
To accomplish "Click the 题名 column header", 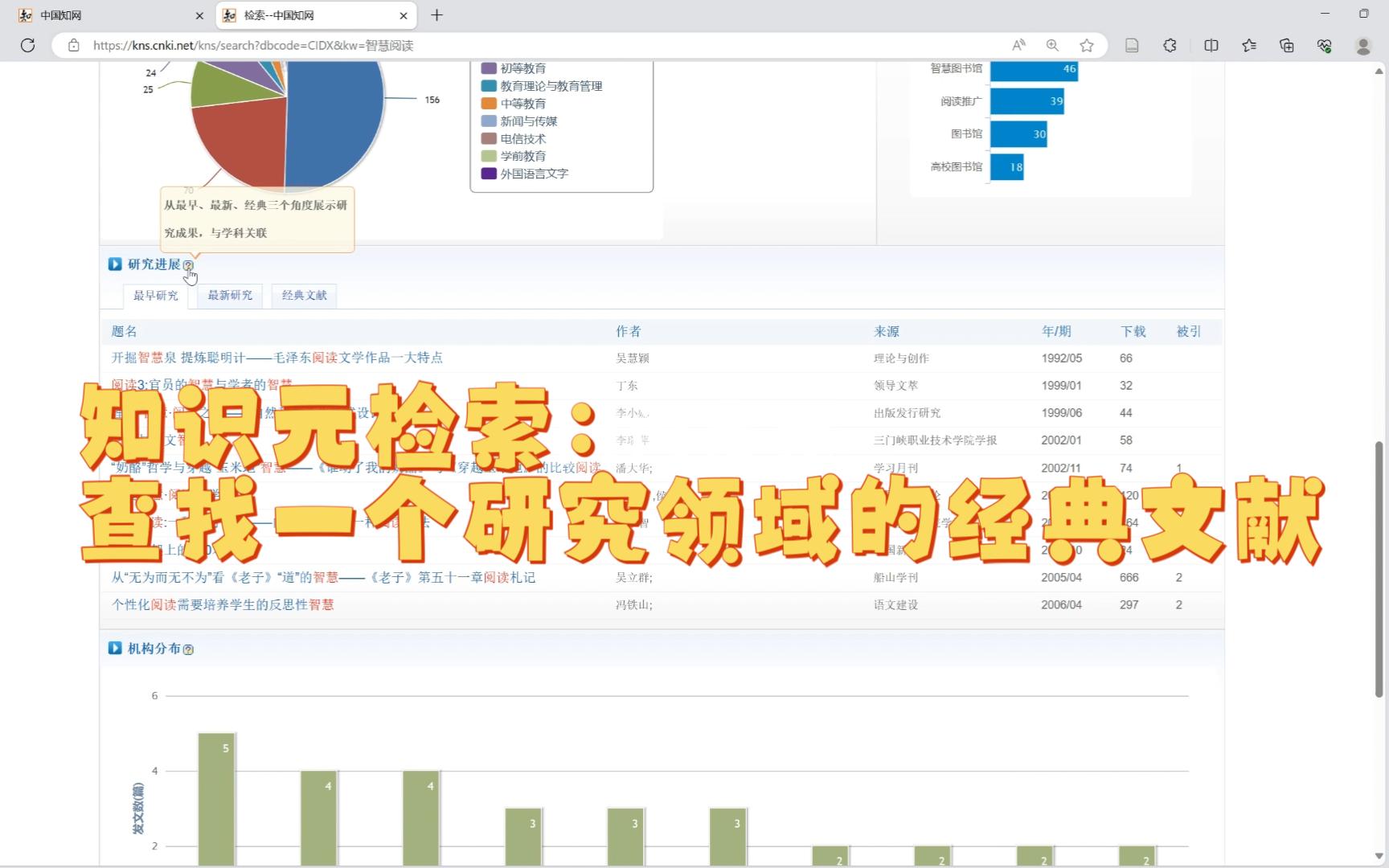I will point(125,331).
